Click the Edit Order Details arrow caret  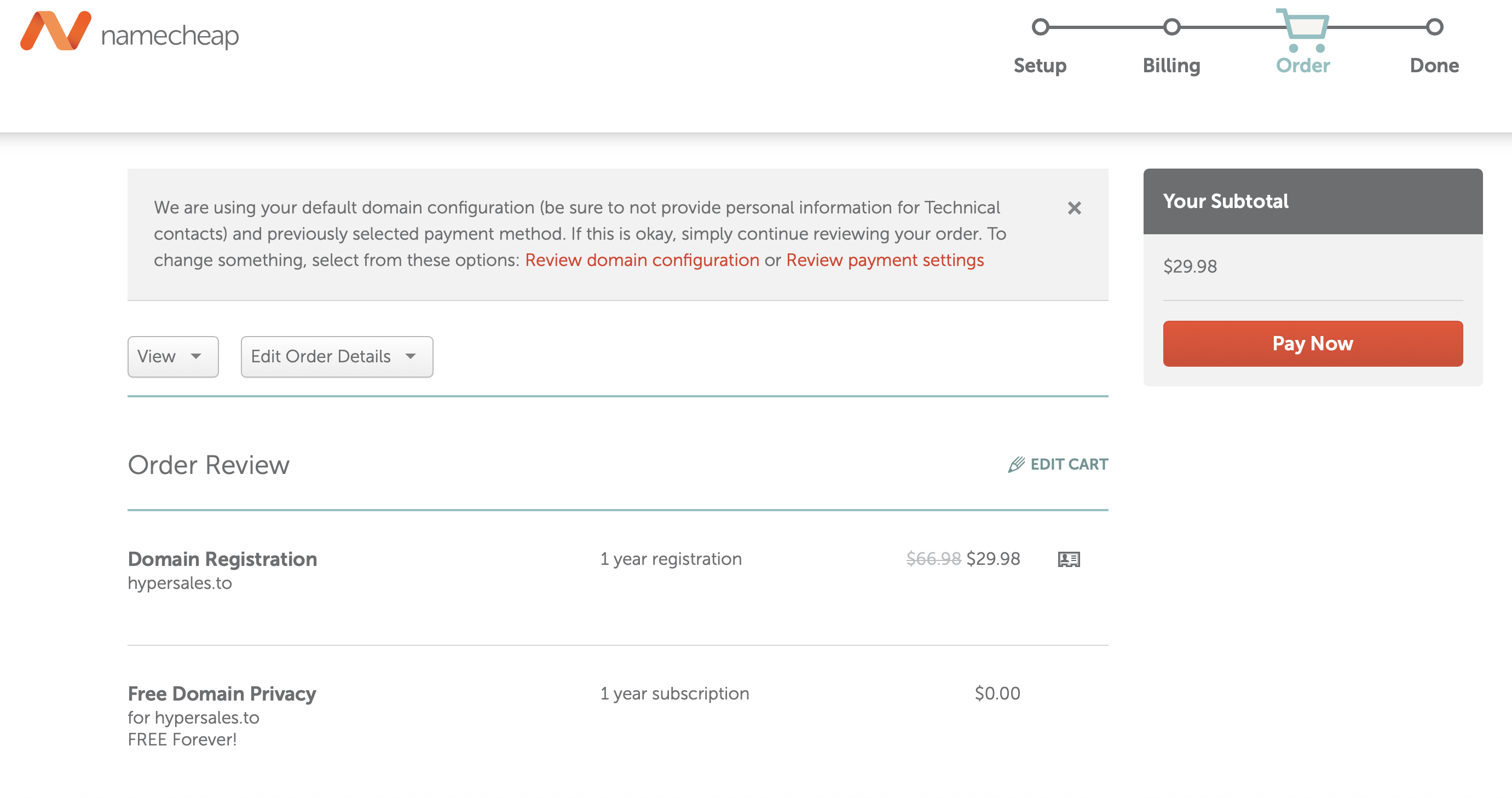pyautogui.click(x=411, y=356)
